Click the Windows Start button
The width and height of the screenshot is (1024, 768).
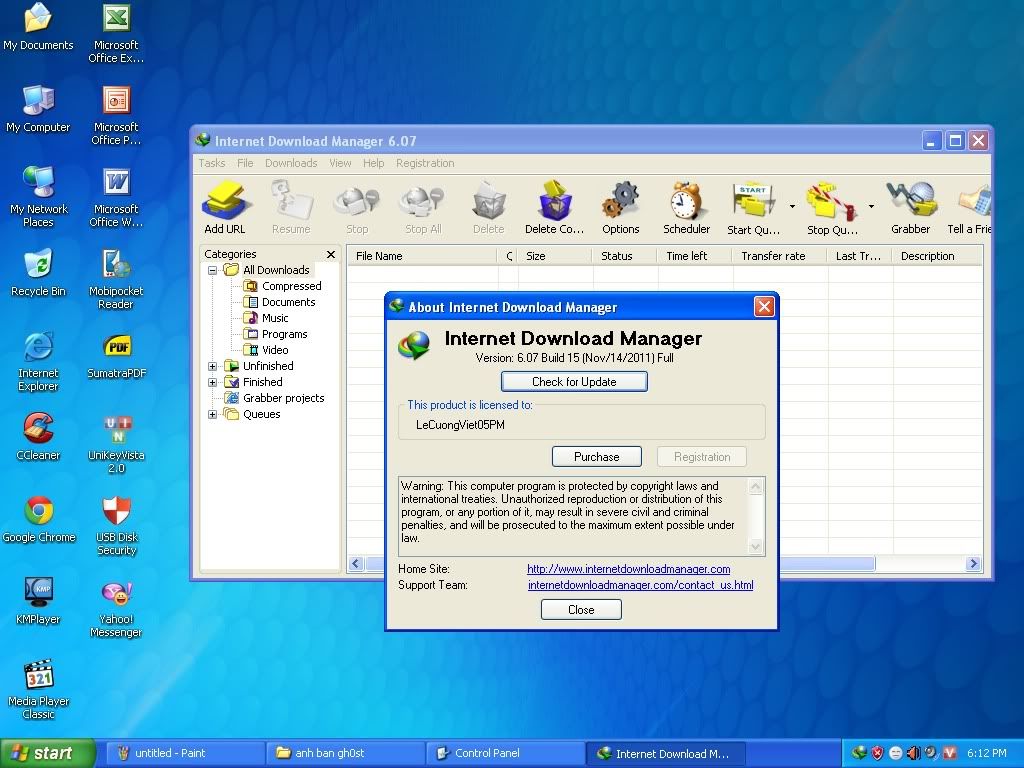coord(47,754)
